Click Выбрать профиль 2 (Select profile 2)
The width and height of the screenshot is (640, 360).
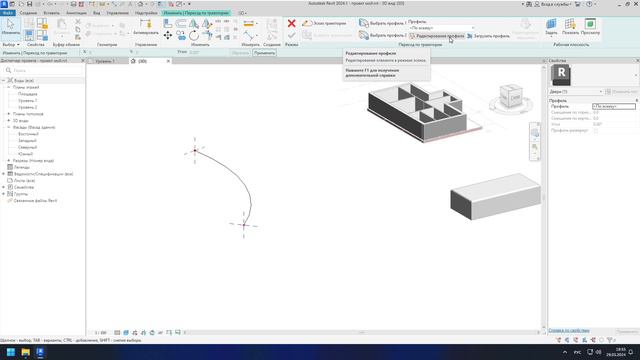point(382,36)
